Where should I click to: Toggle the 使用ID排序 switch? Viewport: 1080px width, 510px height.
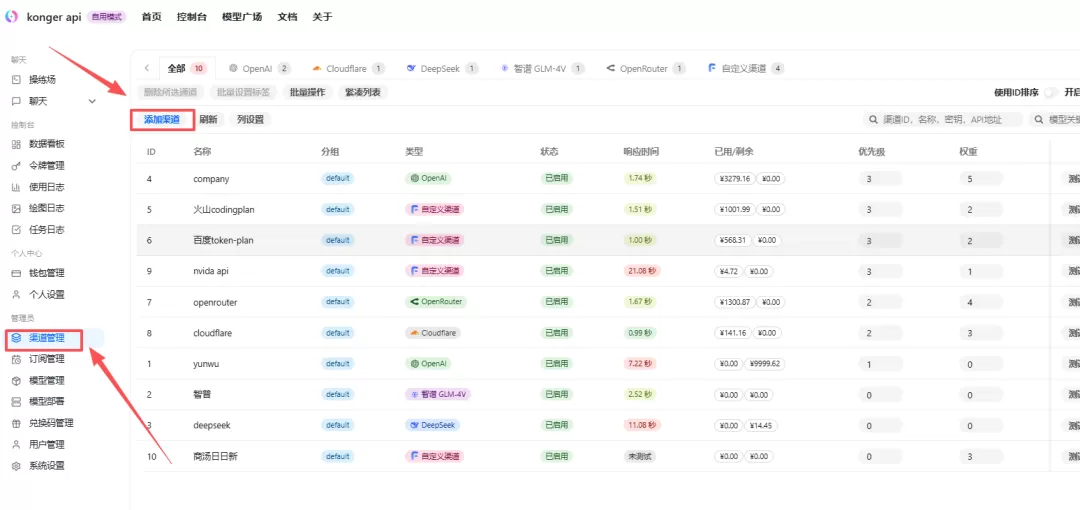1050,92
